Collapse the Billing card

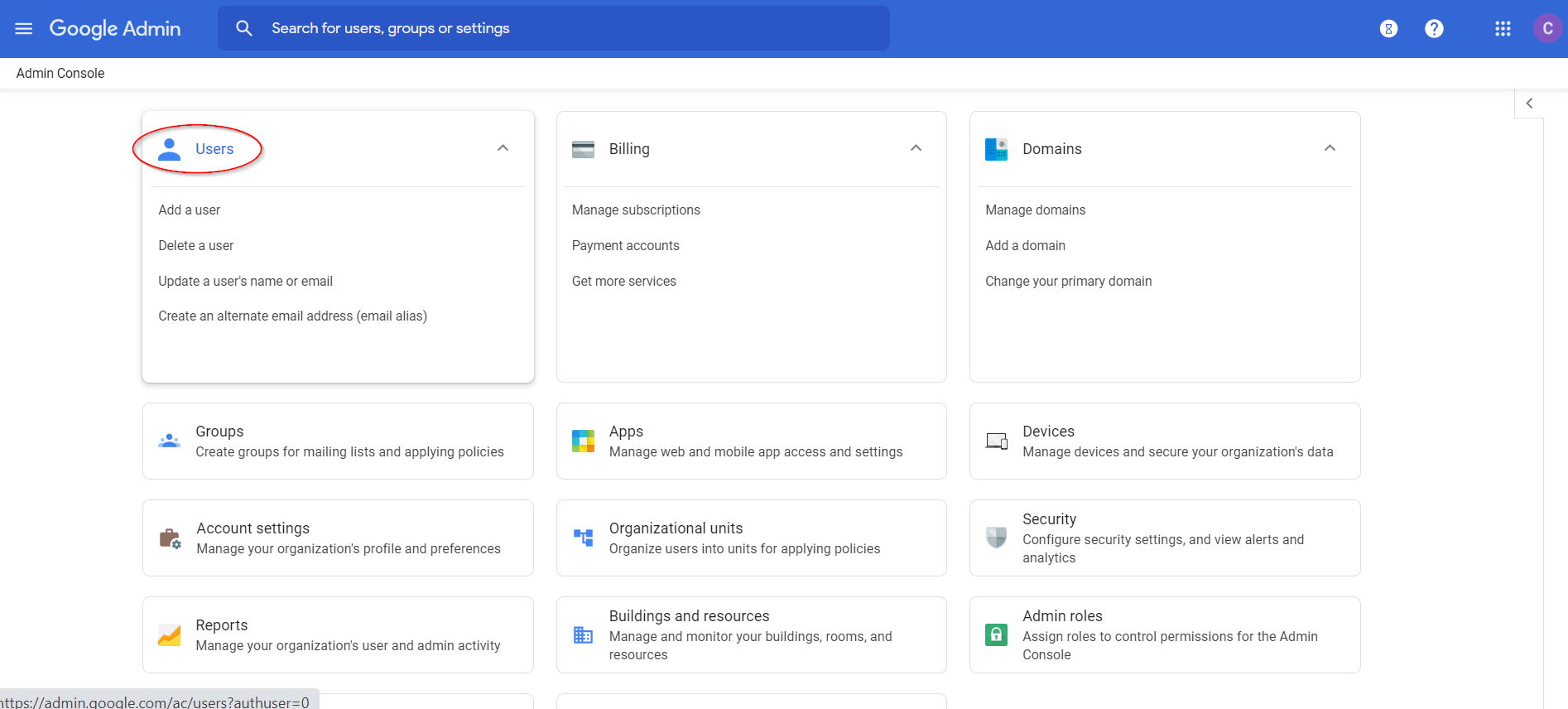[x=916, y=148]
